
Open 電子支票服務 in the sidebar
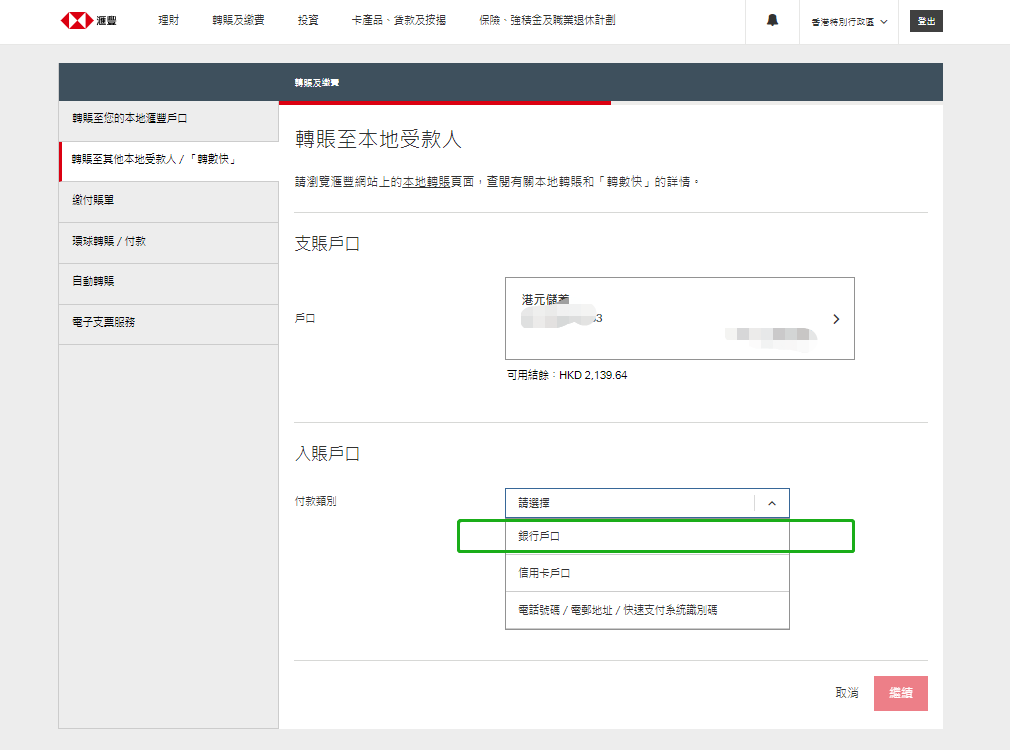[x=103, y=323]
